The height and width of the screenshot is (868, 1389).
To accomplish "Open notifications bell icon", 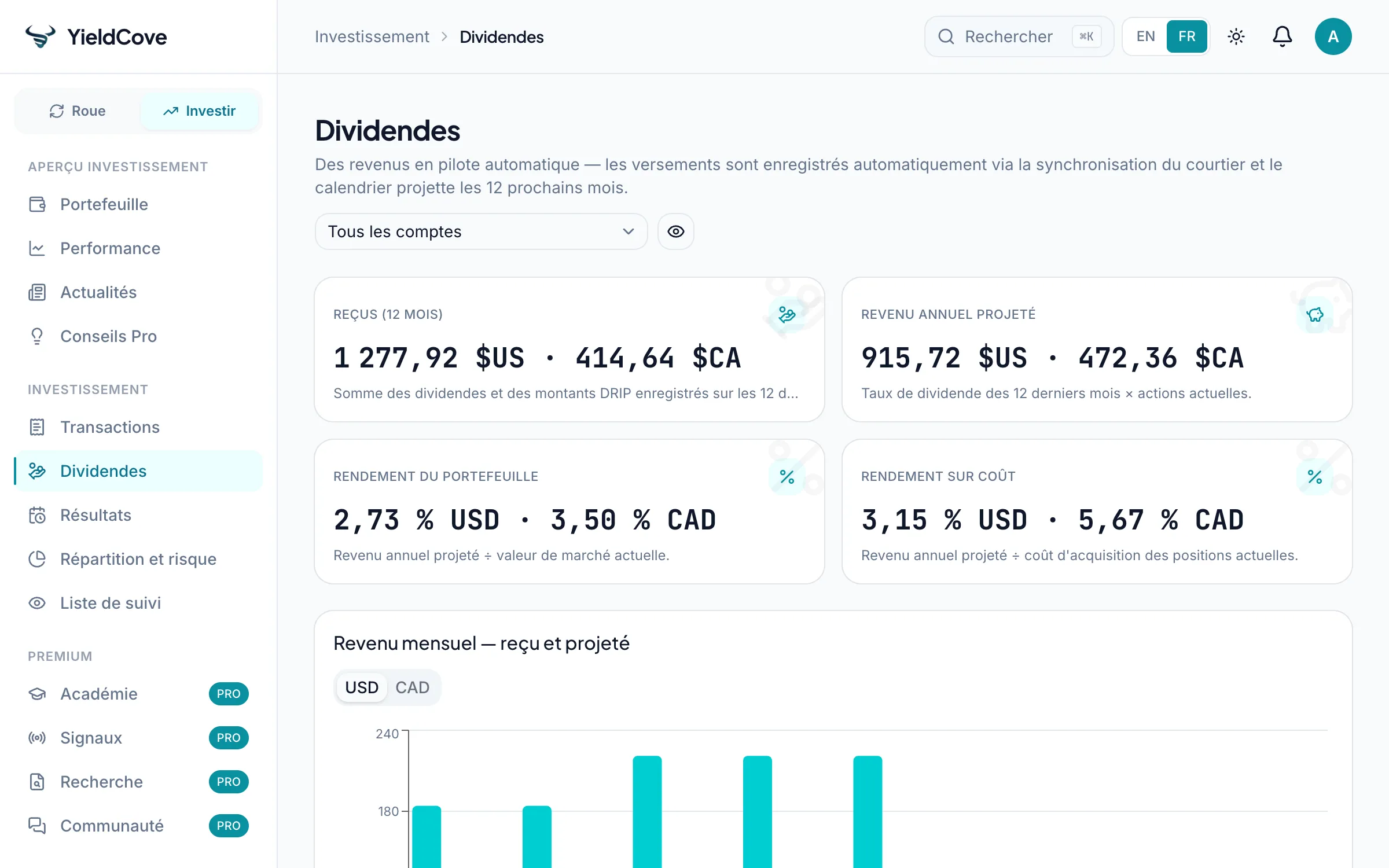I will click(x=1283, y=36).
